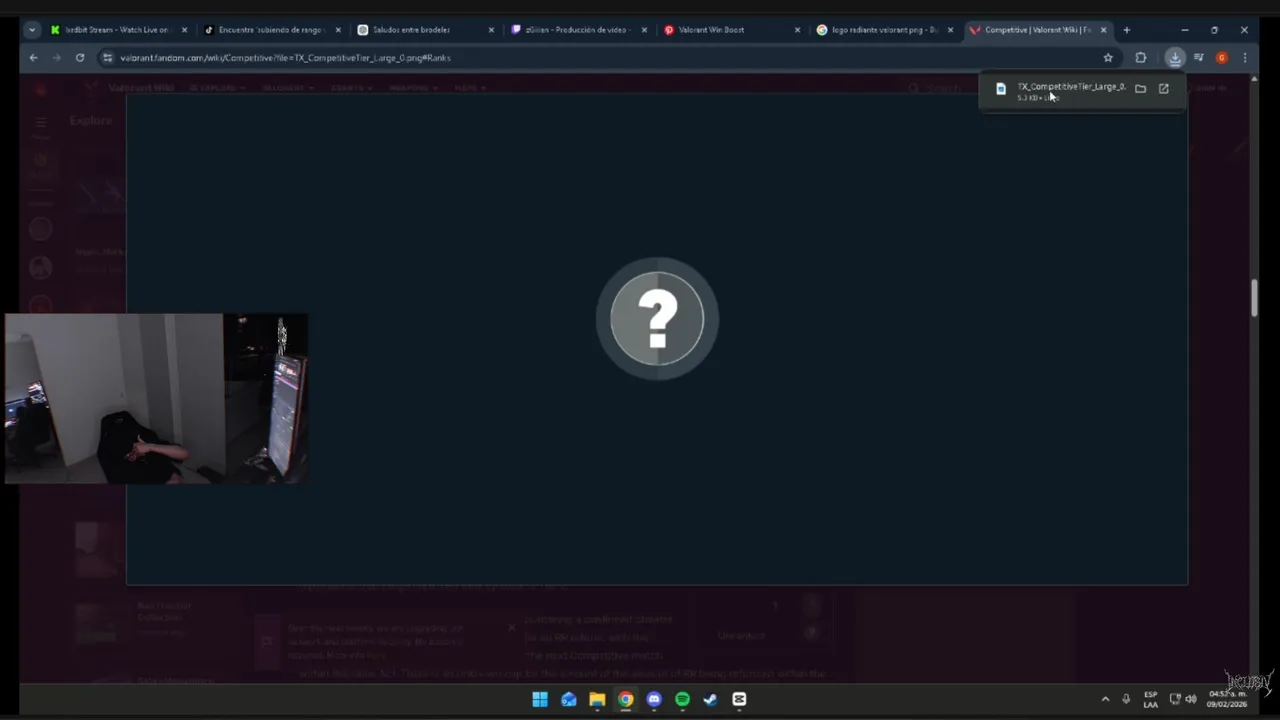This screenshot has height=720, width=1280.
Task: Go back to the previous page
Action: (x=33, y=58)
